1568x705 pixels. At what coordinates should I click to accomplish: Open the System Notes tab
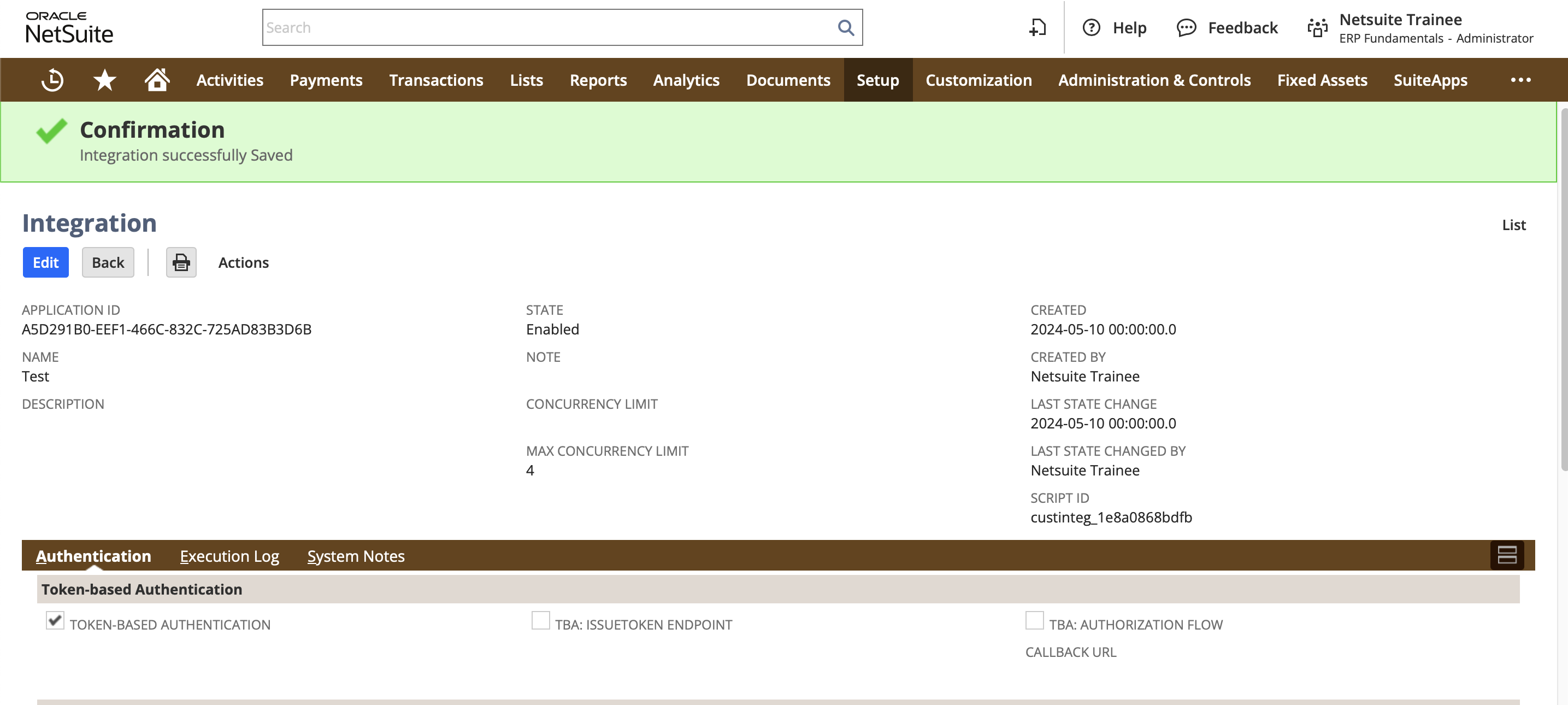356,556
